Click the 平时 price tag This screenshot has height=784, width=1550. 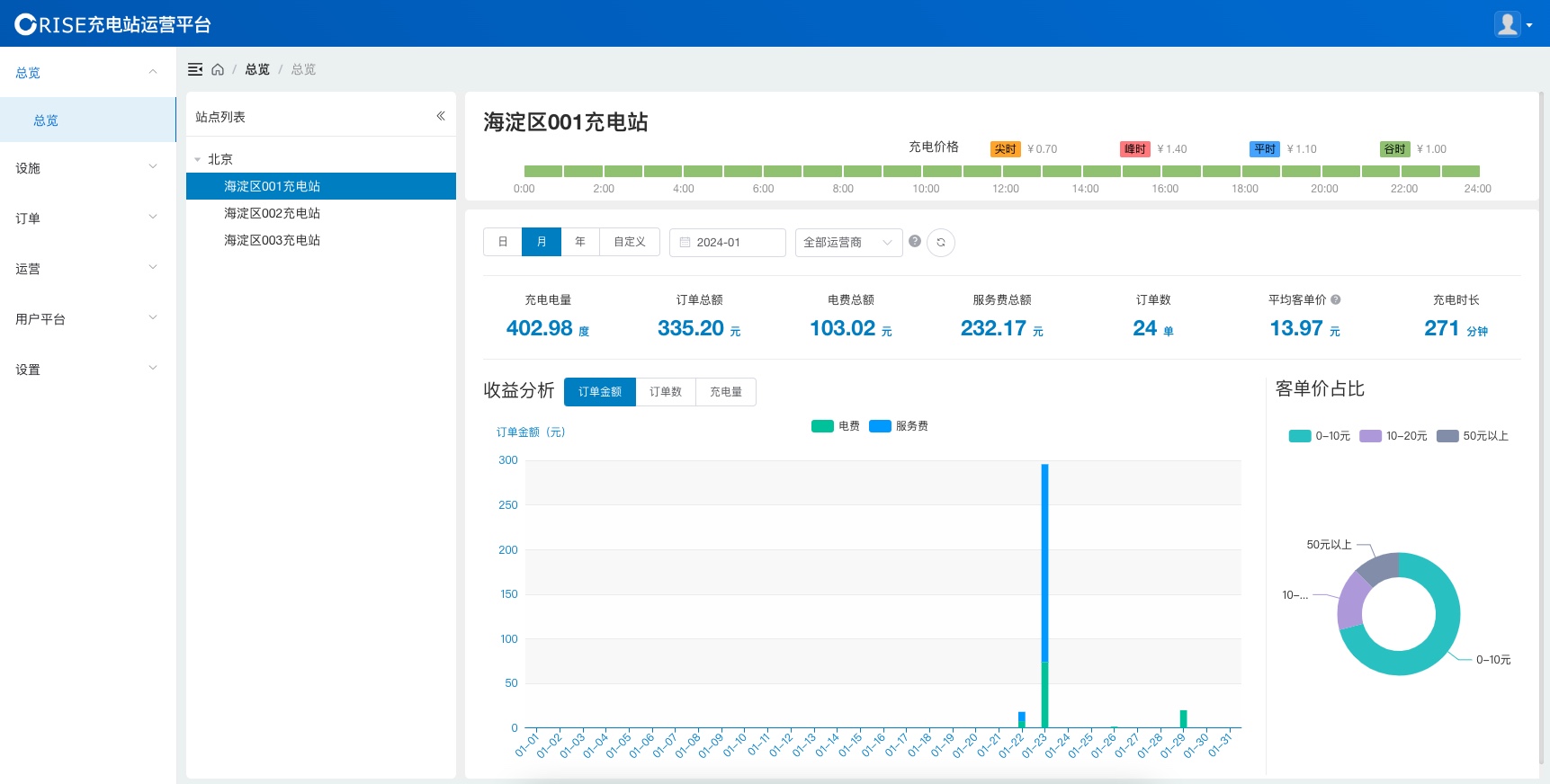tap(1265, 149)
